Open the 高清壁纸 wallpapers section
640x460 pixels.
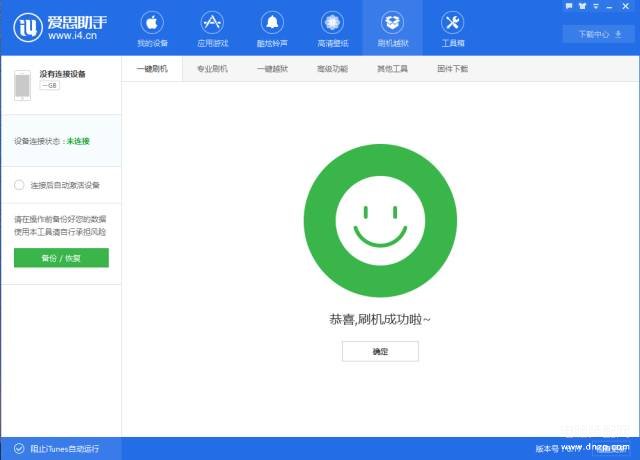point(332,29)
